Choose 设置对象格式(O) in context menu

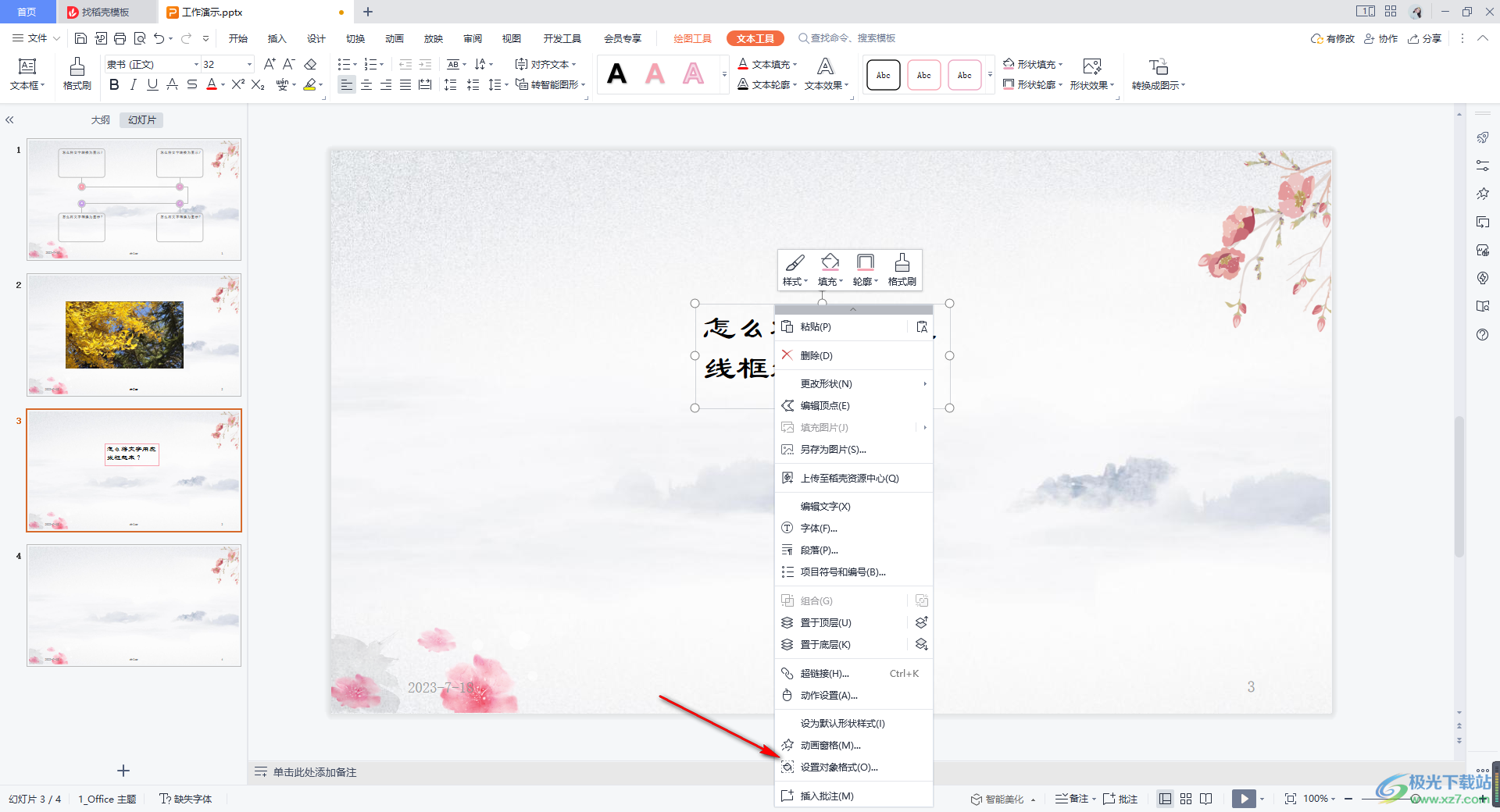pos(853,767)
